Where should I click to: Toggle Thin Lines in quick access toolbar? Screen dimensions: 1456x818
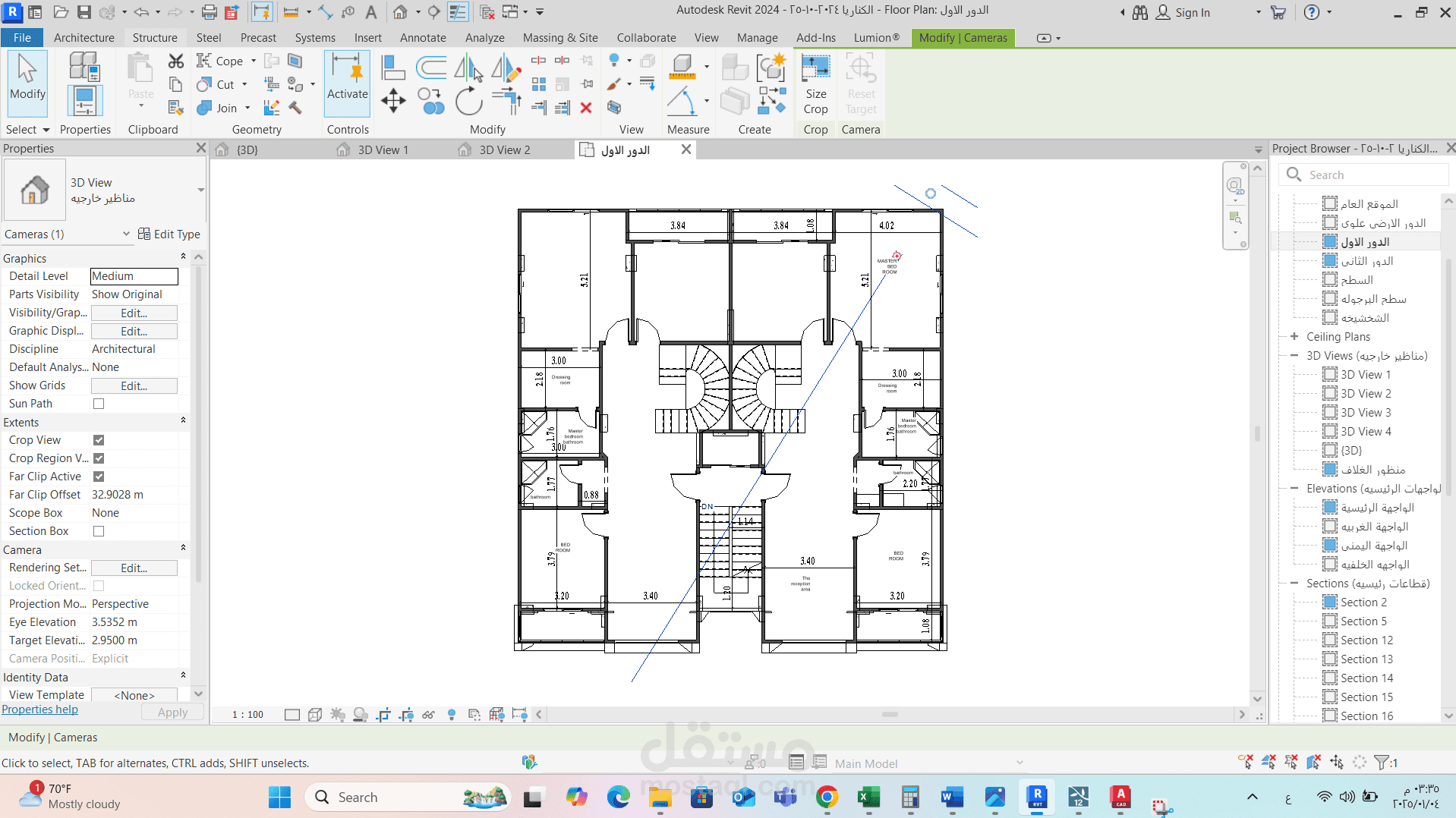coord(458,12)
